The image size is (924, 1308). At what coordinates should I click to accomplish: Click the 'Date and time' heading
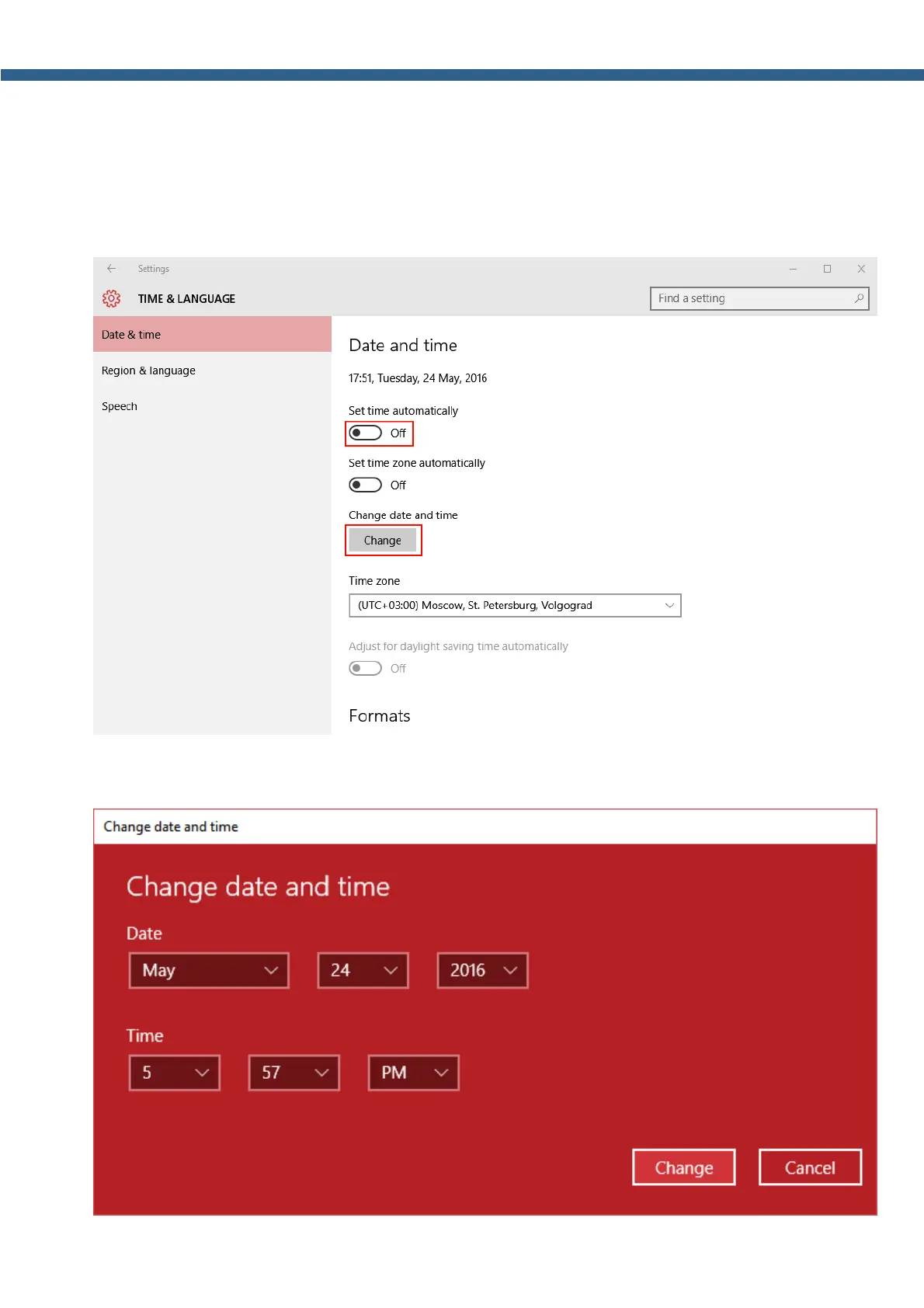coord(403,346)
